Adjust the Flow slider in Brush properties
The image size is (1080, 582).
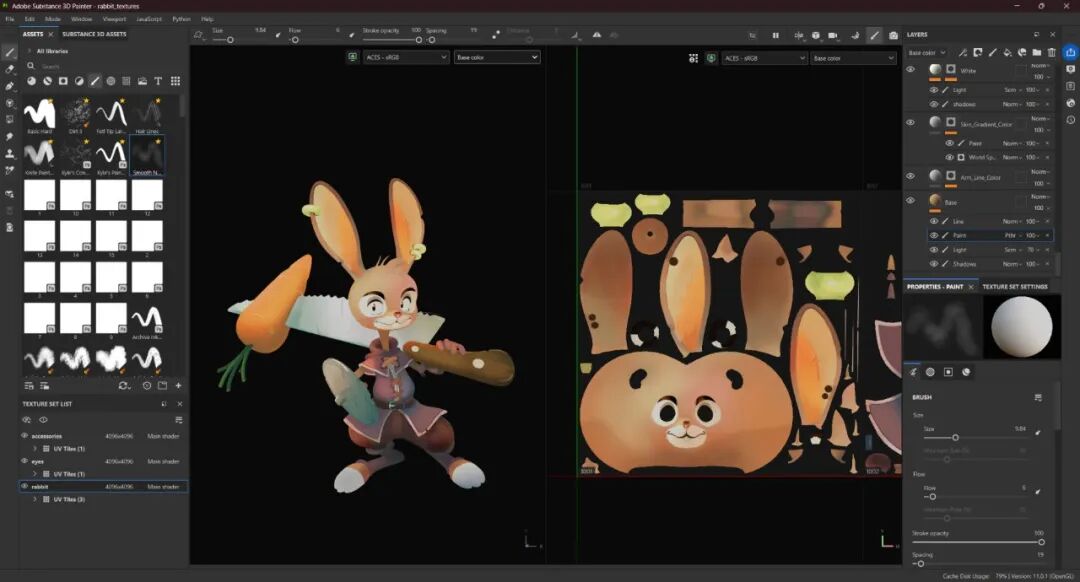[974, 497]
